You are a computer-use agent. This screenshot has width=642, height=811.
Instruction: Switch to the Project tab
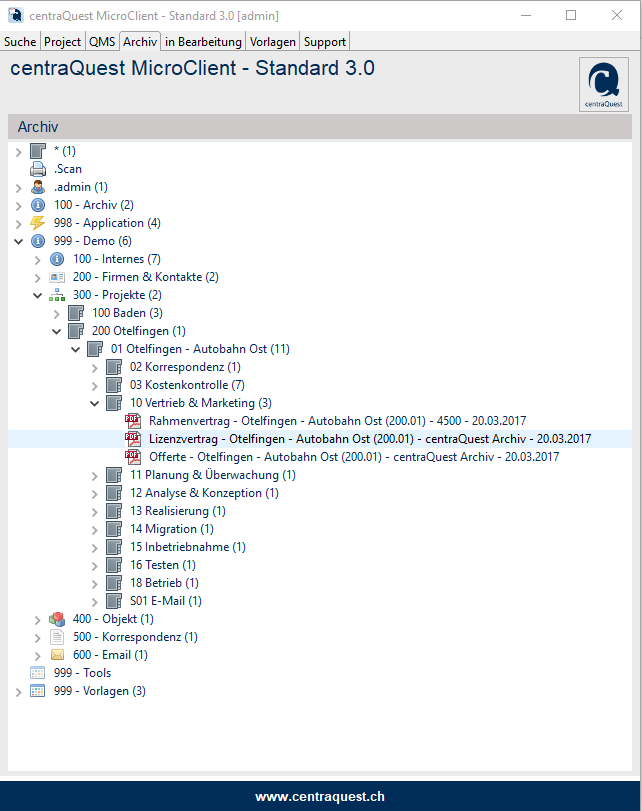point(63,42)
